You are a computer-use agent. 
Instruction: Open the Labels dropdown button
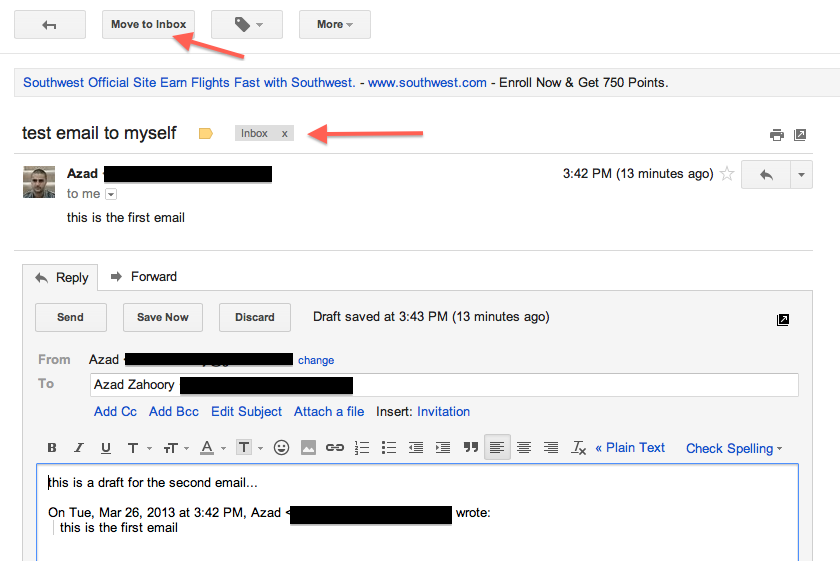pyautogui.click(x=246, y=25)
